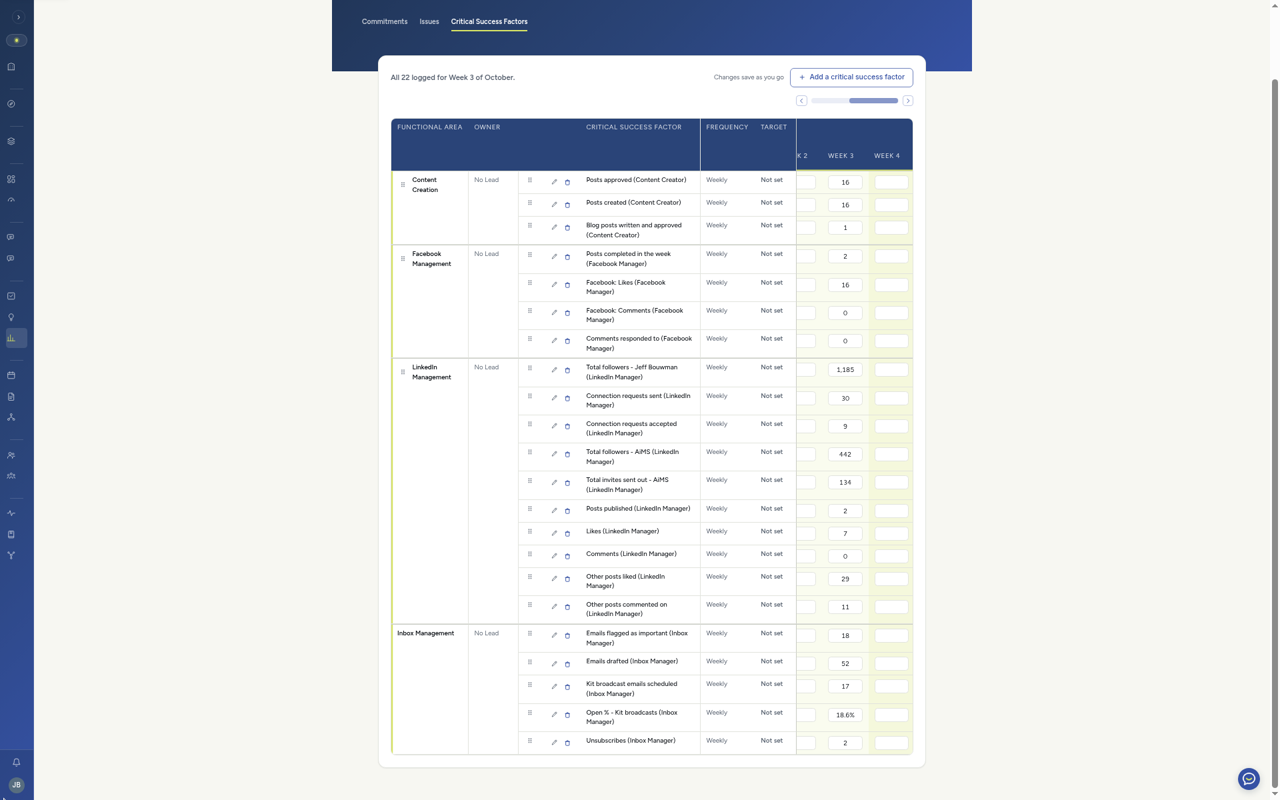Click the Week 3 column header
Image resolution: width=1280 pixels, height=800 pixels.
pos(841,156)
